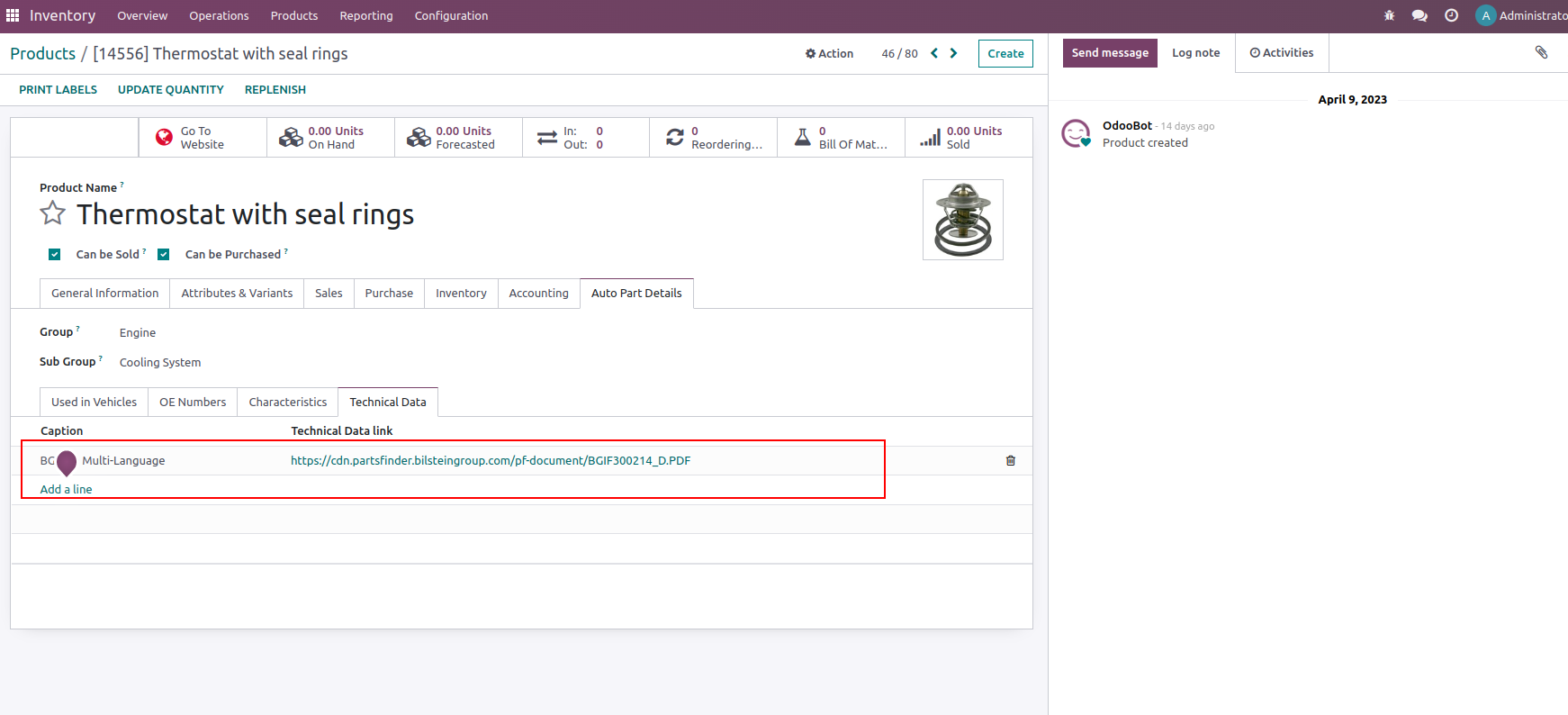
Task: Mark product as favorite with star icon
Action: [53, 213]
